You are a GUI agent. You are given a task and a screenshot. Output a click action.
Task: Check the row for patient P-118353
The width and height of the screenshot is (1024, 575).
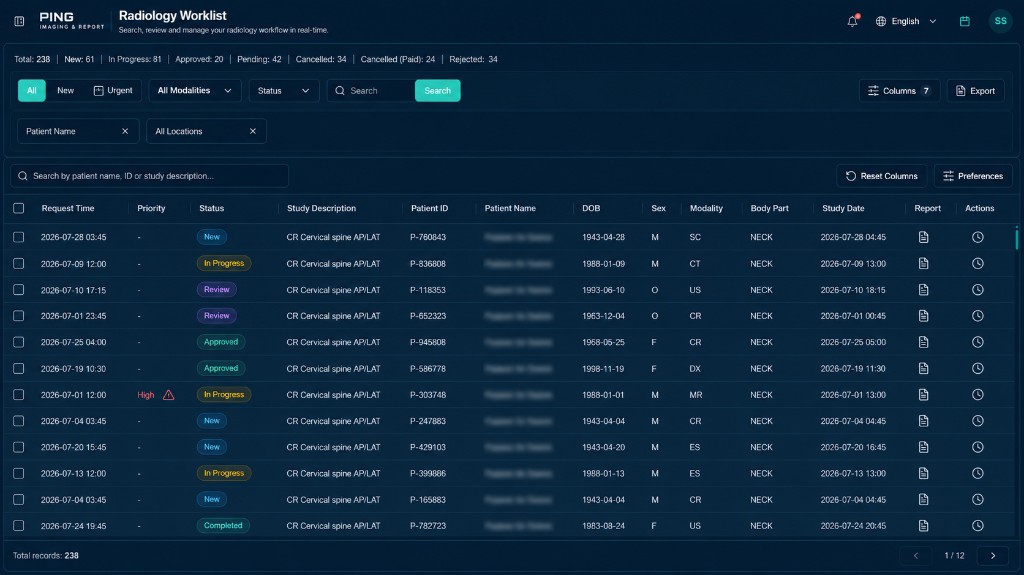pos(18,289)
